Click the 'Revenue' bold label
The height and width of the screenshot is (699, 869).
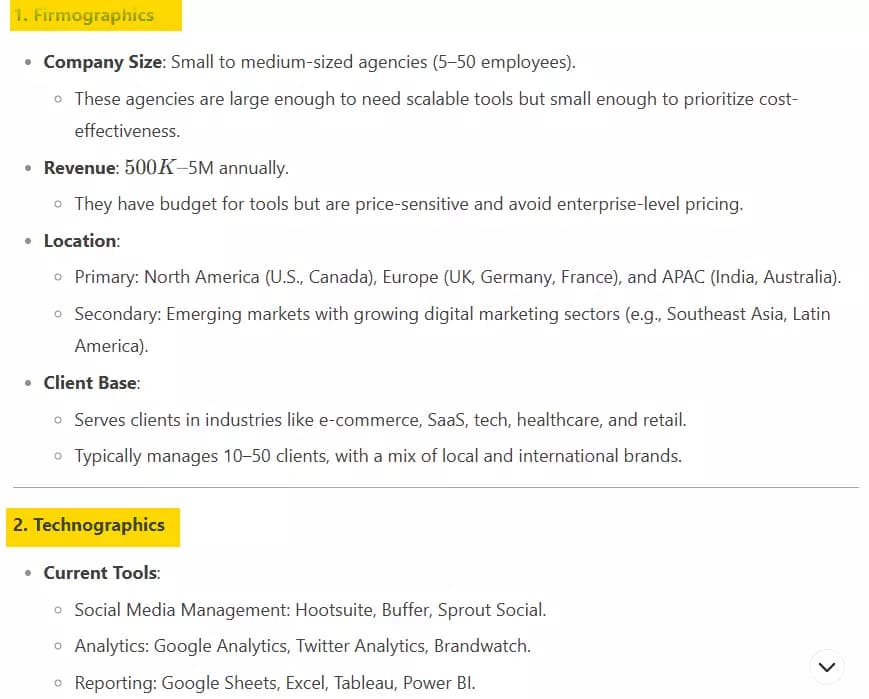click(79, 168)
